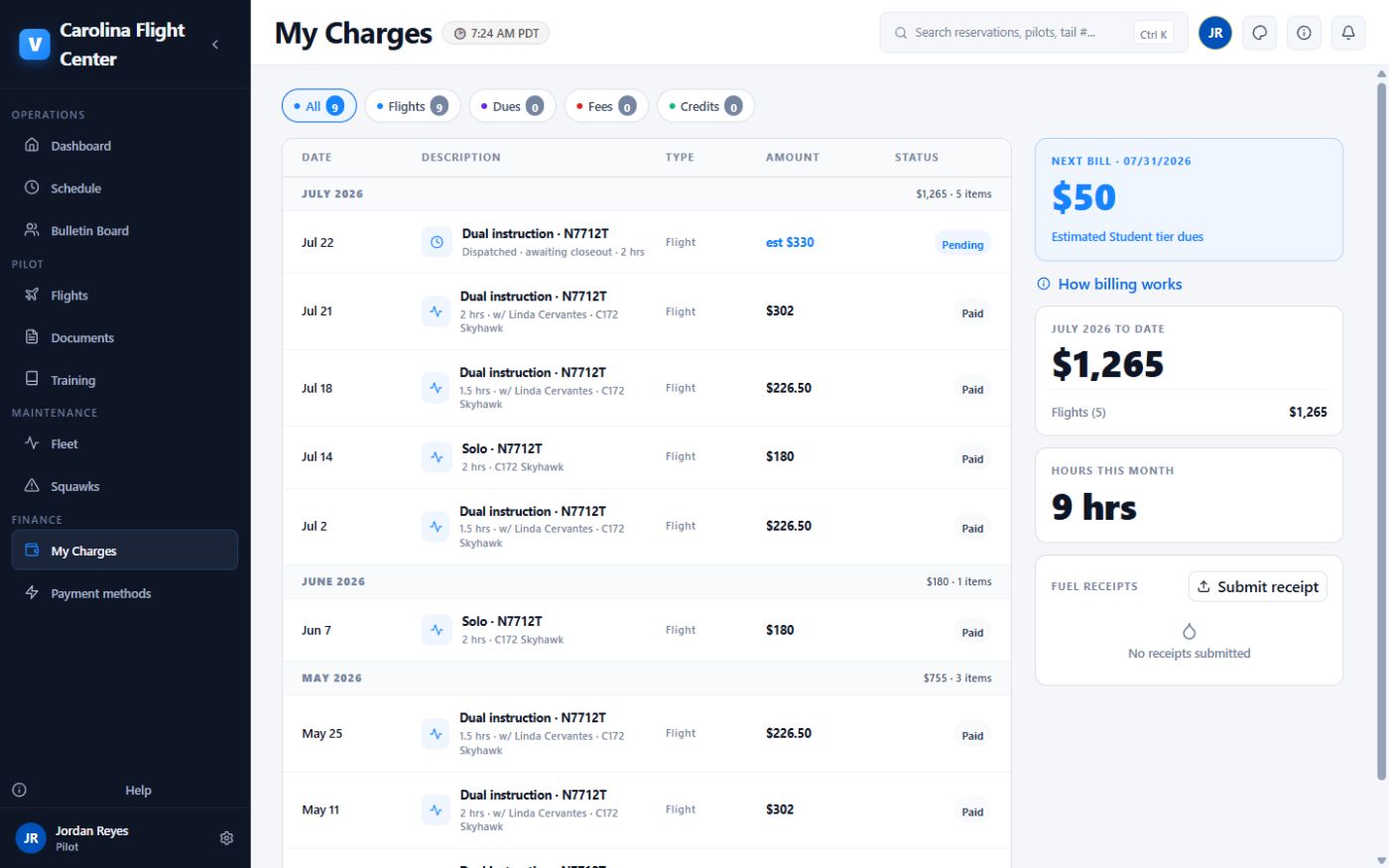Click the fuel droplet icon in receipts

pyautogui.click(x=1189, y=631)
